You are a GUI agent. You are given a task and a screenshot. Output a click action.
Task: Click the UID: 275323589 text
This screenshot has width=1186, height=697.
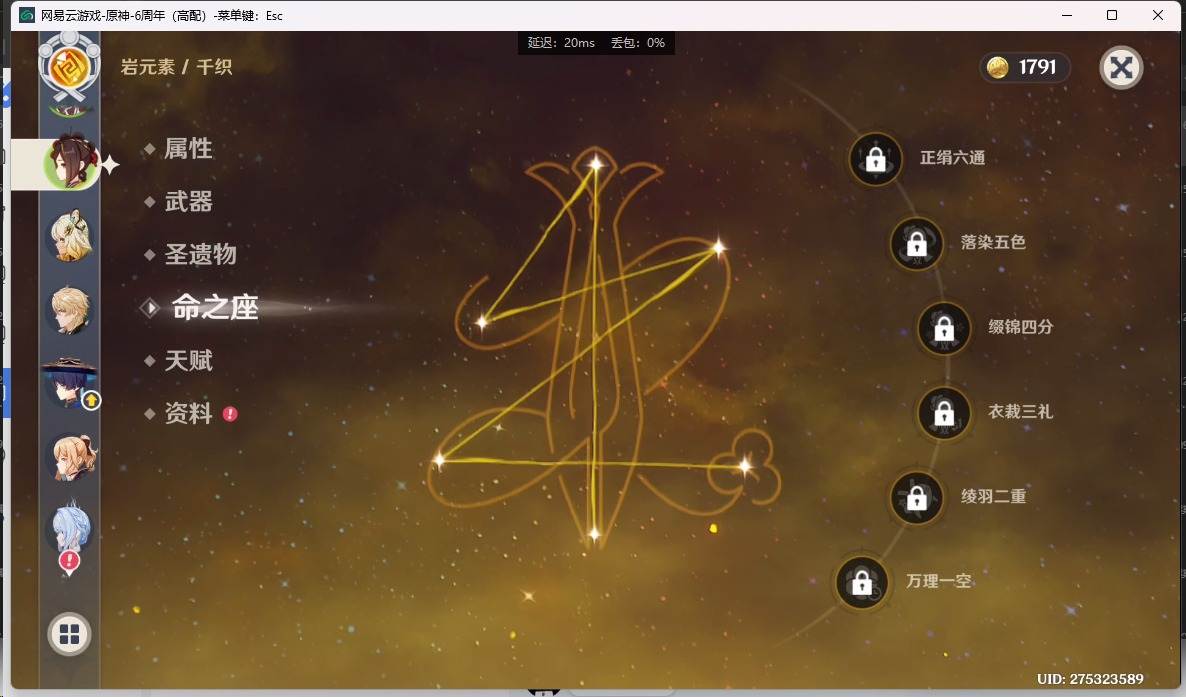pos(1090,679)
